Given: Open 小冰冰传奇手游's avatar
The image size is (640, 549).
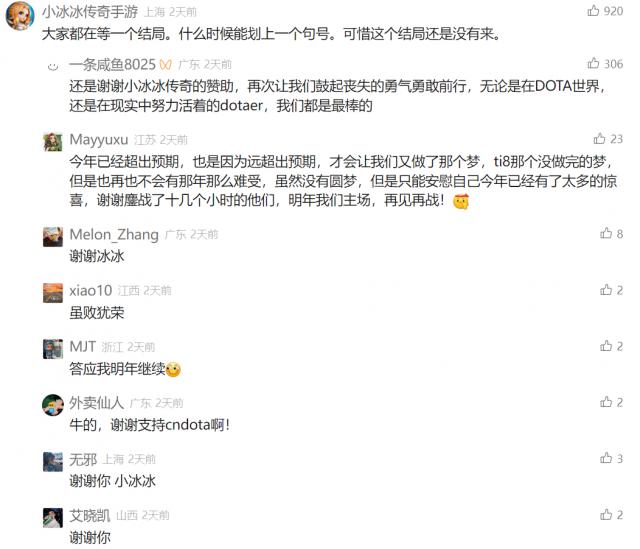Looking at the screenshot, I should point(20,16).
